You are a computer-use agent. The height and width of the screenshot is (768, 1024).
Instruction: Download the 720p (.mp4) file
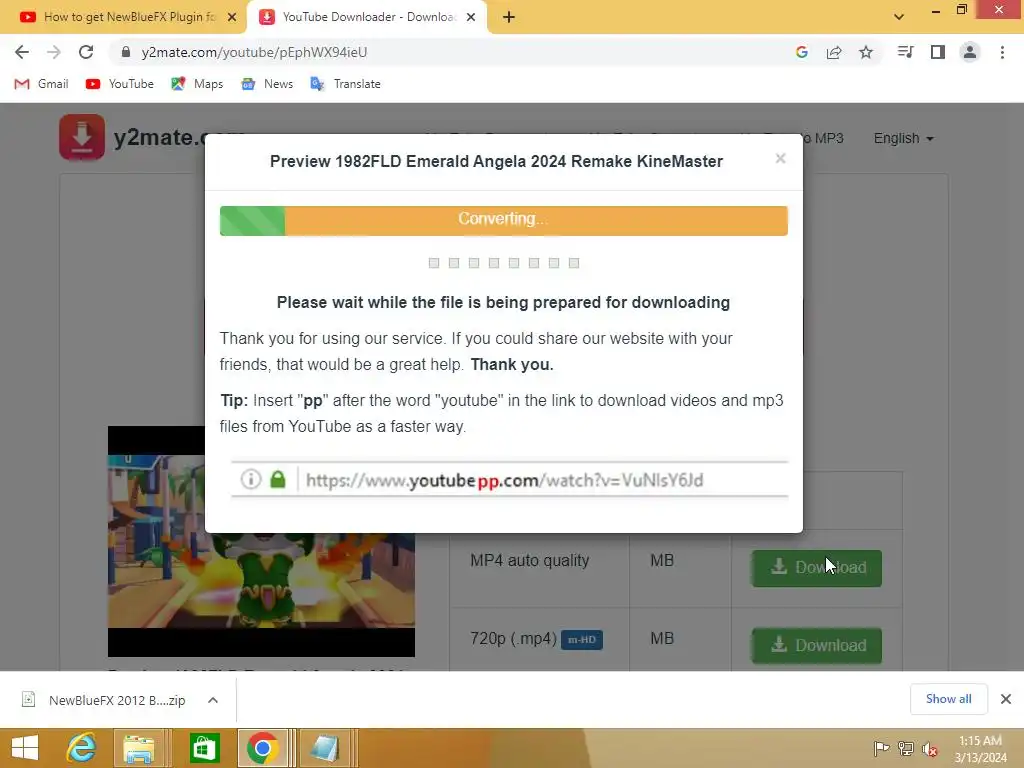pos(816,645)
